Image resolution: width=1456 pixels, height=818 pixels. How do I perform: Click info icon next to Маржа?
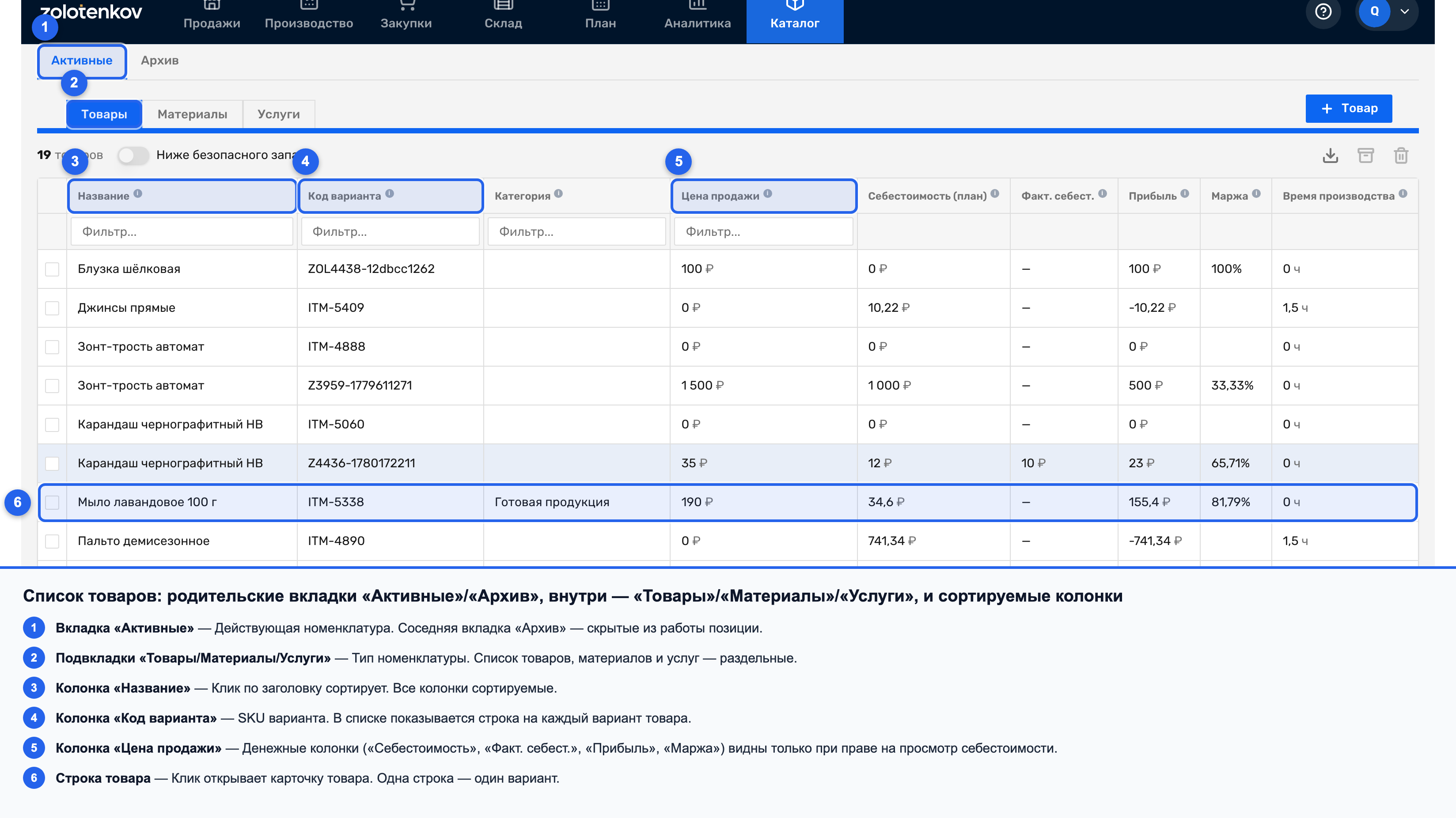tap(1256, 193)
